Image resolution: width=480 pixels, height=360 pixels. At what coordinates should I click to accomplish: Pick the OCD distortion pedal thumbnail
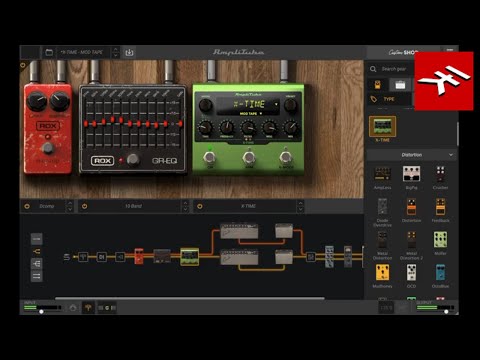tap(411, 273)
